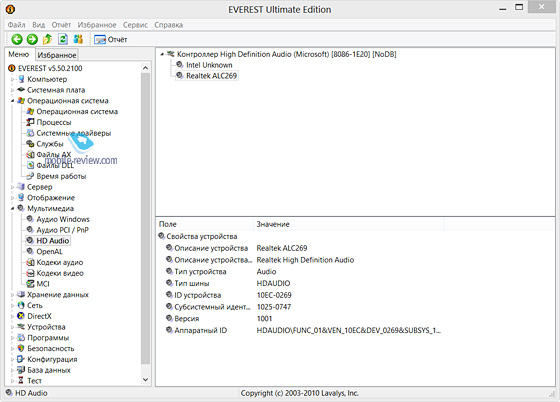Select Программы in the tree

(x=48, y=338)
